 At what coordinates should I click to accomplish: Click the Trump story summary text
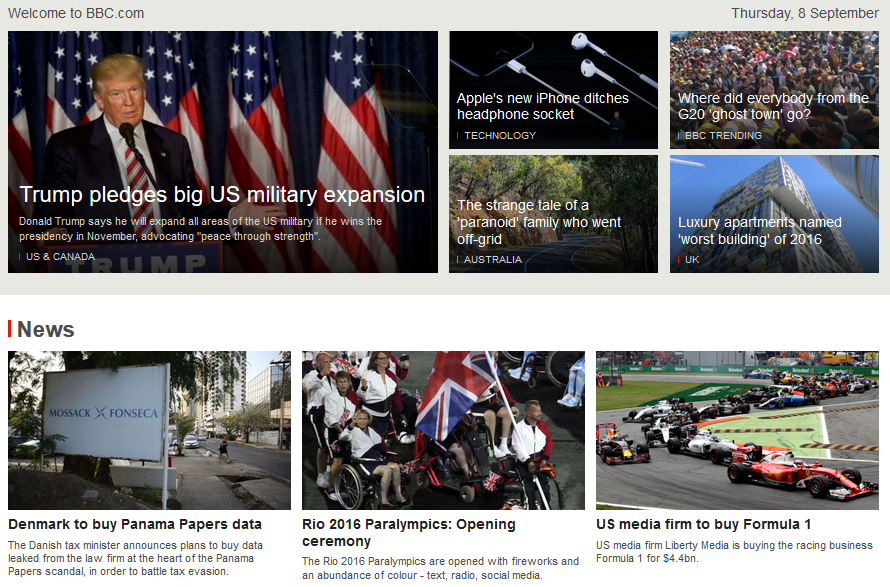pyautogui.click(x=200, y=229)
